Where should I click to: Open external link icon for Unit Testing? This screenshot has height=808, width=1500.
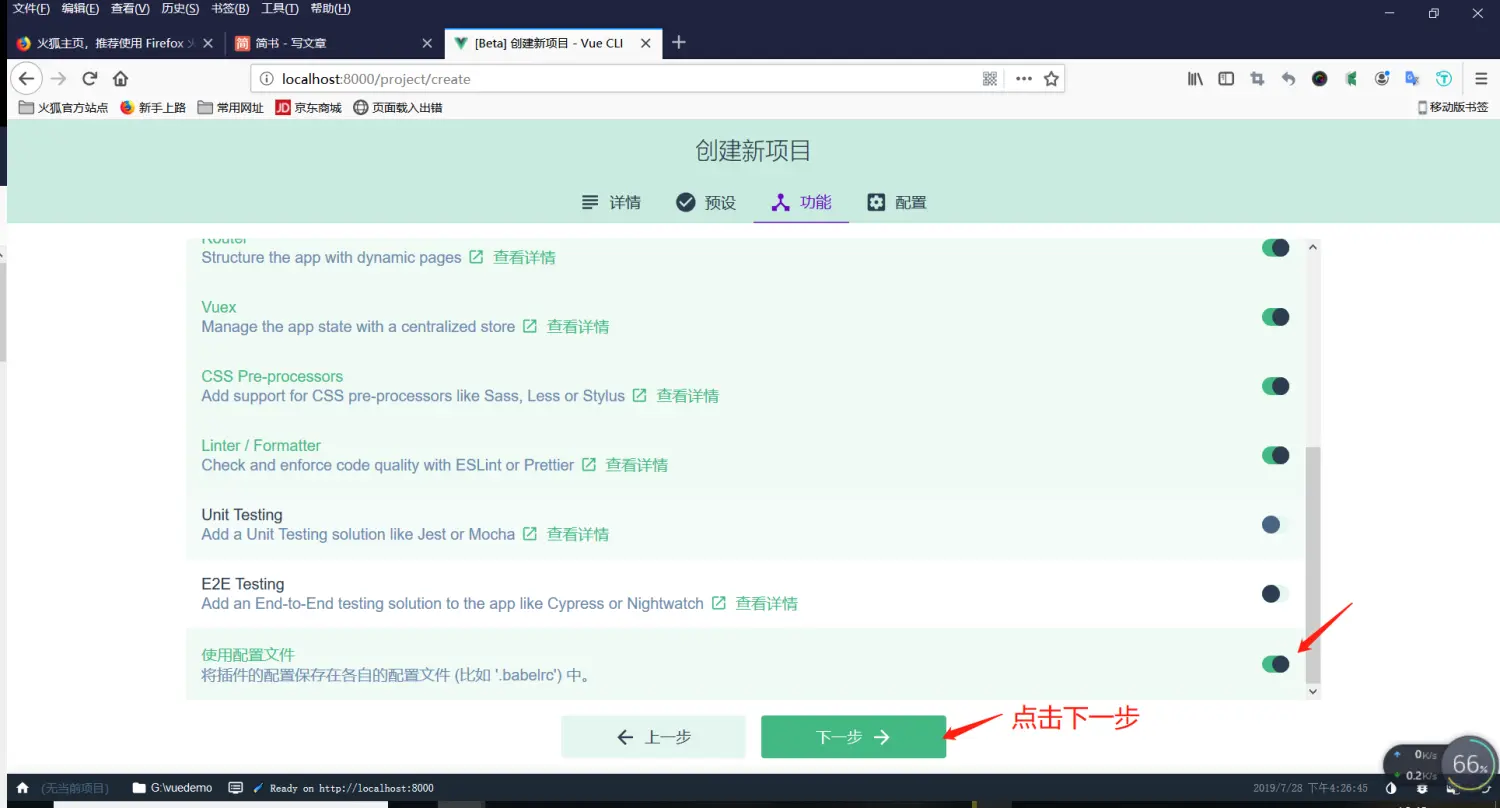530,533
